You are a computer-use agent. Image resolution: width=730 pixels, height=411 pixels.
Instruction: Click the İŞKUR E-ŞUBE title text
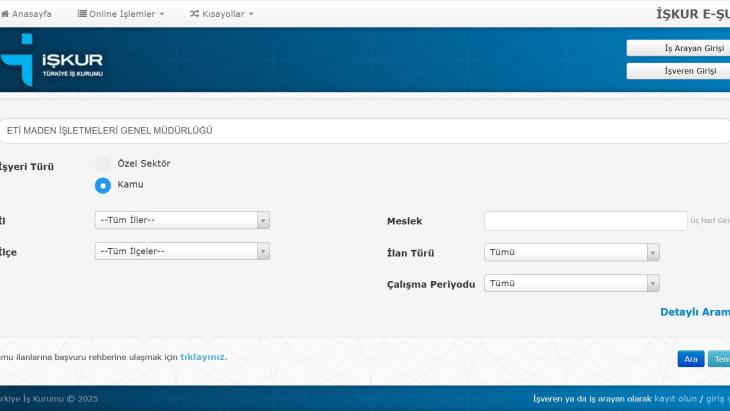[693, 14]
